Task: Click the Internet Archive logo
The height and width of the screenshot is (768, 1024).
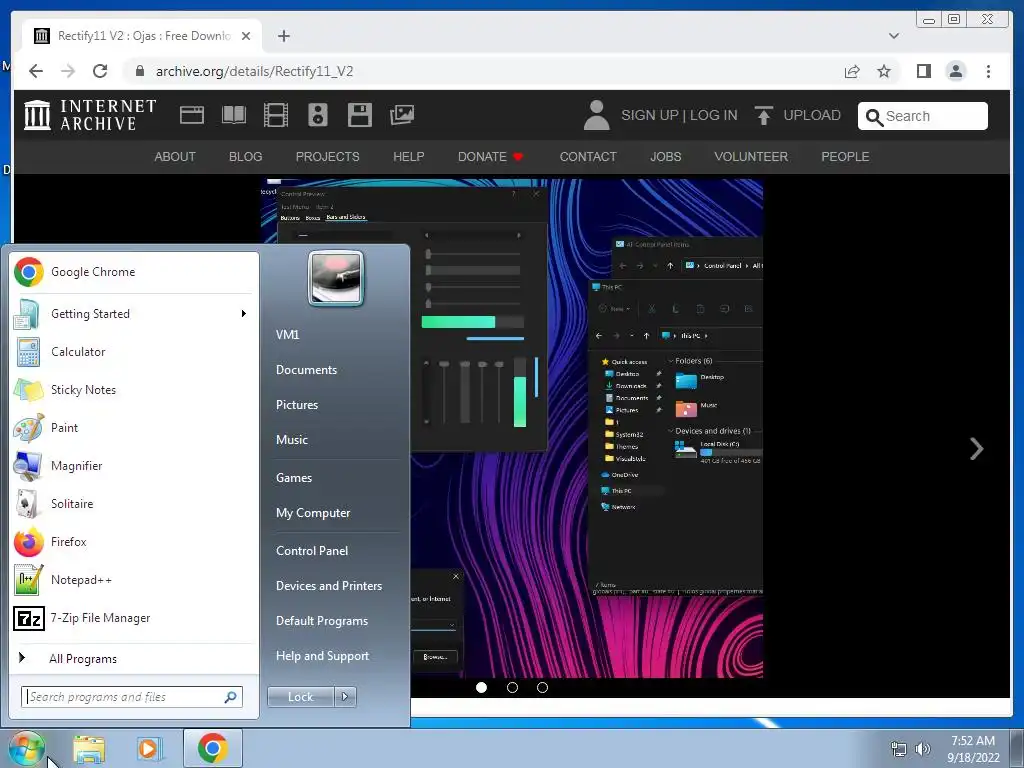Action: 90,115
